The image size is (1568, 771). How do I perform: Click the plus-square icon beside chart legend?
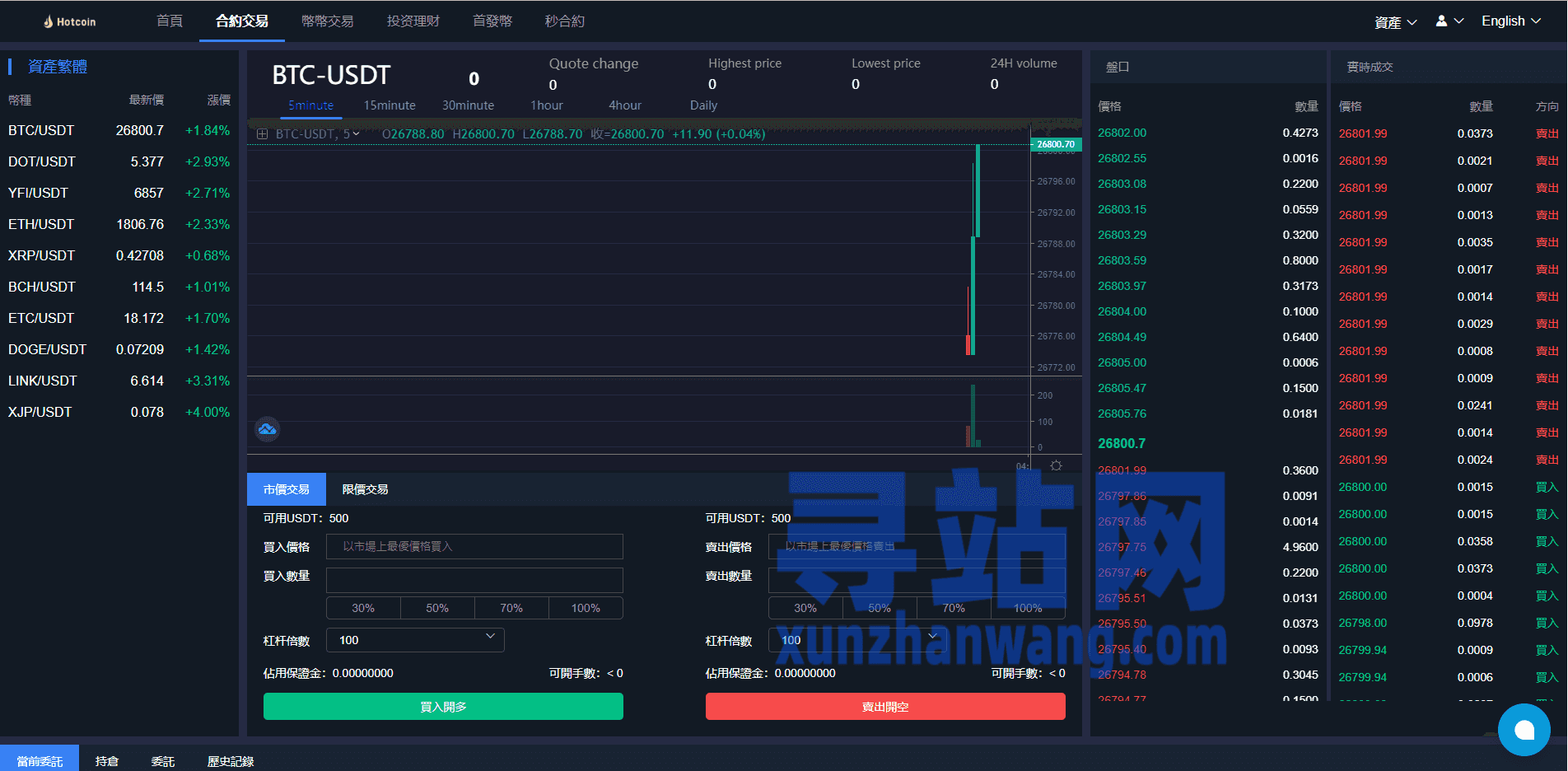[x=263, y=134]
